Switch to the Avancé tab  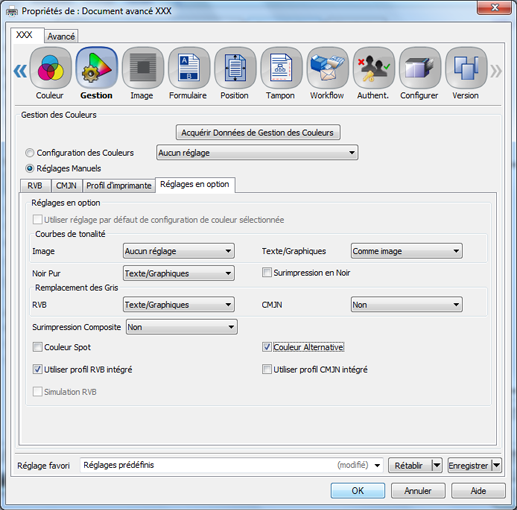coord(61,36)
